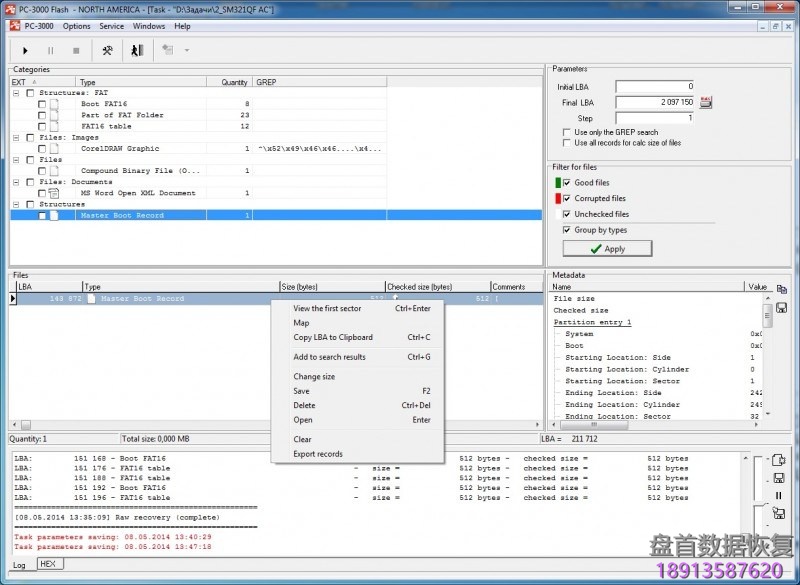
Task: Click the save icon beside Metadata panel
Action: (781, 307)
